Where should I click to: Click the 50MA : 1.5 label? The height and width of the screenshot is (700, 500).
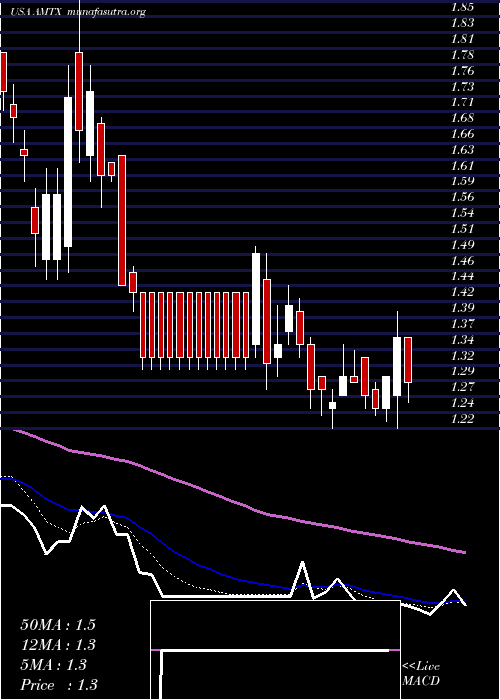point(58,625)
